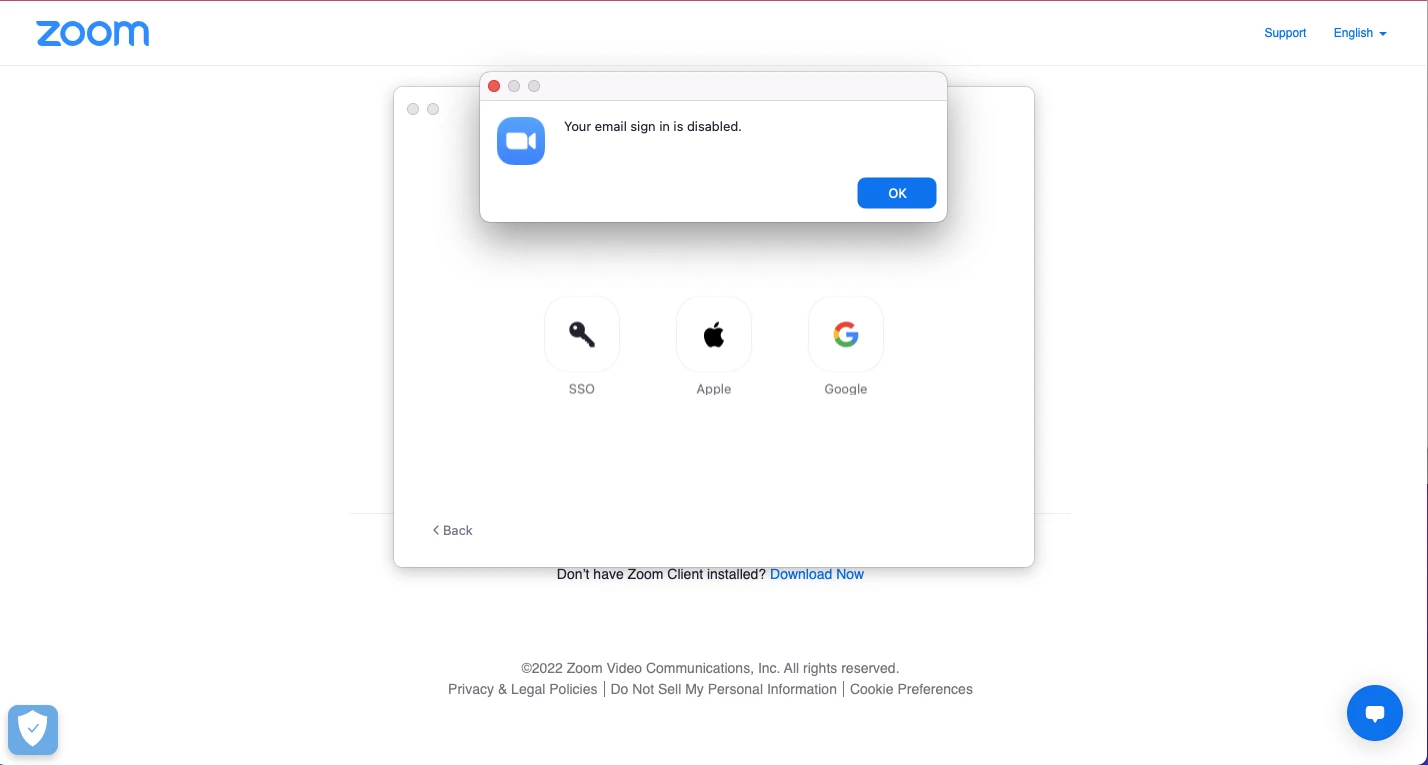
Task: Click the Back text button
Action: point(458,530)
